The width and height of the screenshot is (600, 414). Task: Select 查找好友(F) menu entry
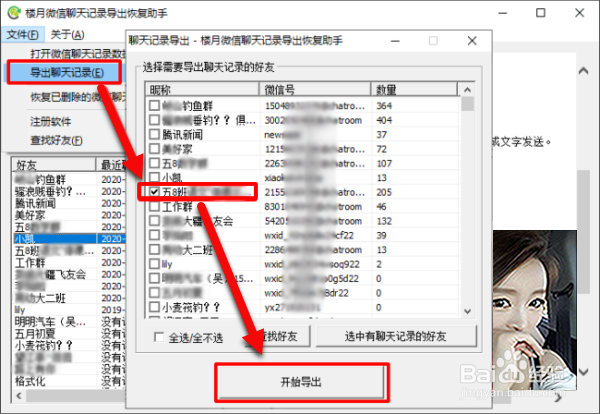click(x=56, y=140)
